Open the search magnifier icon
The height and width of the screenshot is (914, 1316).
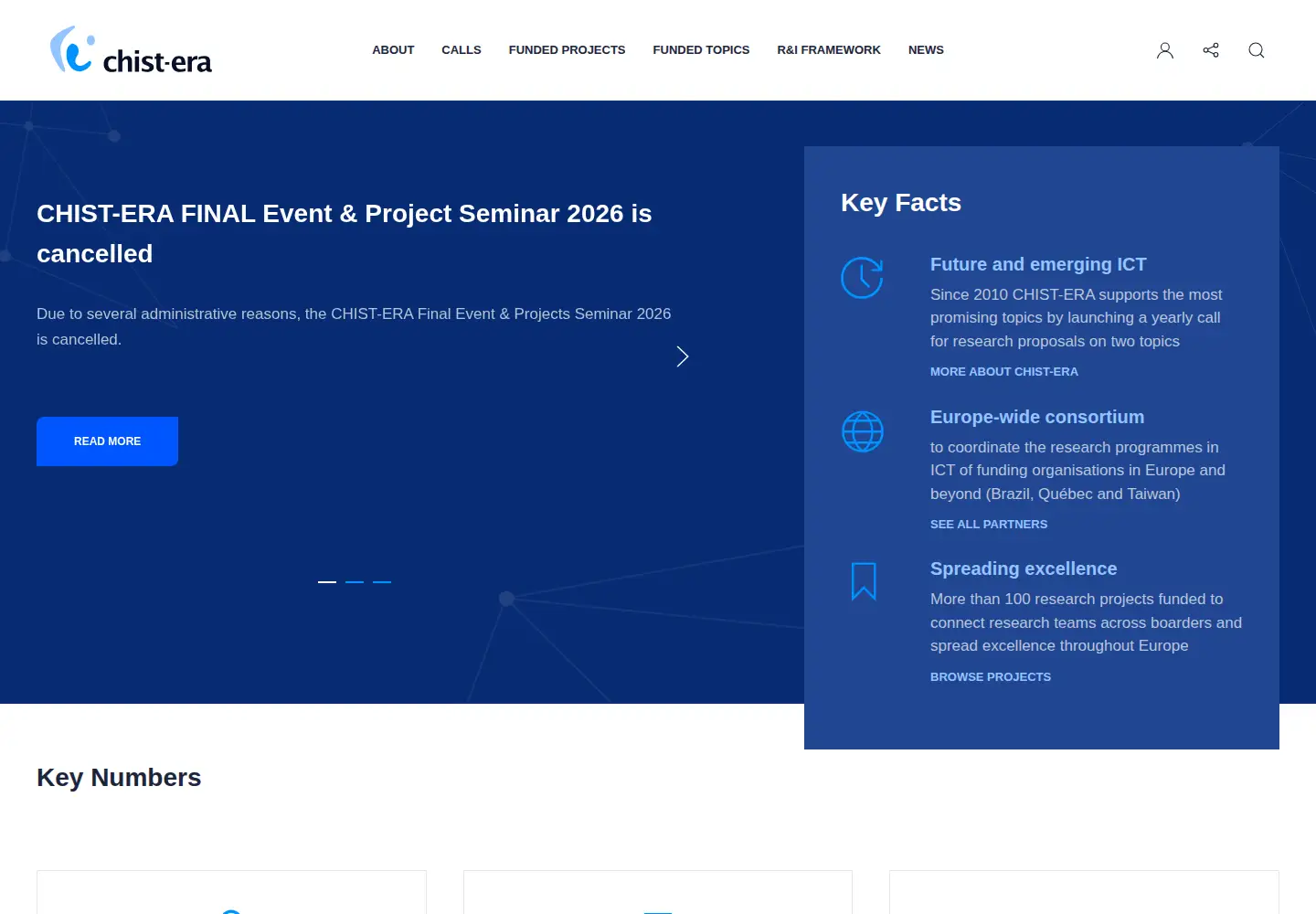(1257, 50)
